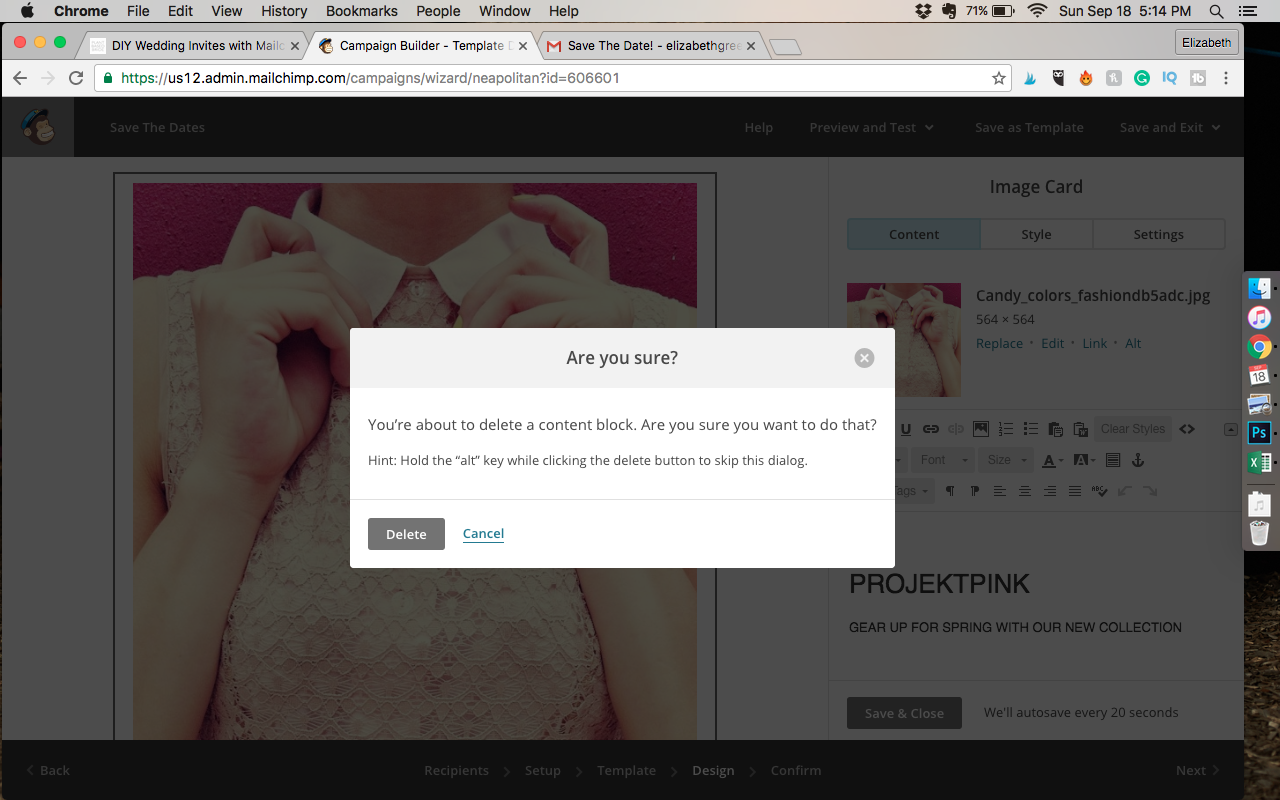Open source code view with the <> icon
This screenshot has width=1280, height=800.
tap(1187, 429)
